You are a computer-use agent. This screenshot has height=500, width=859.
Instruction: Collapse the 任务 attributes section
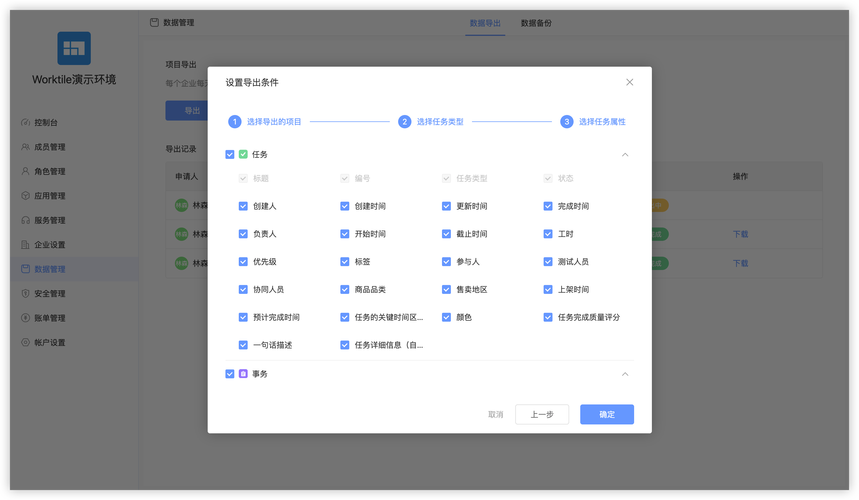click(x=625, y=154)
